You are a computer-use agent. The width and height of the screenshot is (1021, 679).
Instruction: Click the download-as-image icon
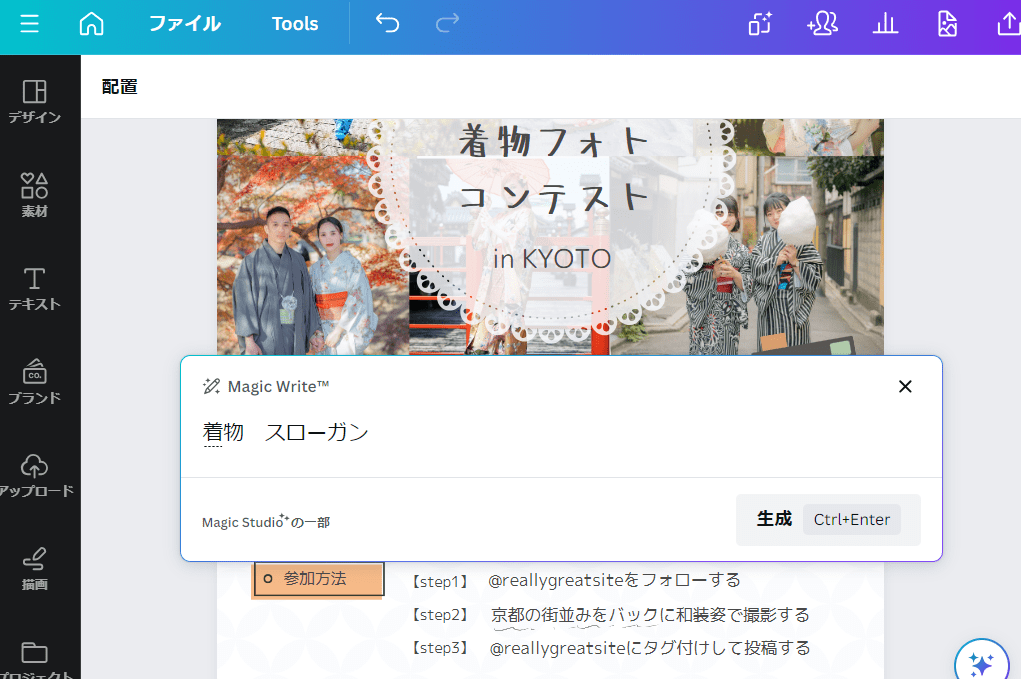coord(947,24)
